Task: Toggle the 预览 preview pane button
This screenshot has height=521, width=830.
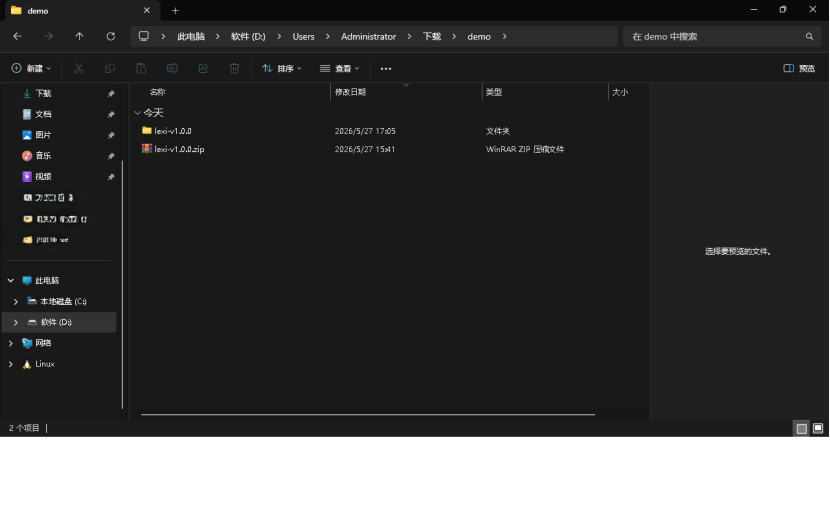Action: [x=799, y=68]
